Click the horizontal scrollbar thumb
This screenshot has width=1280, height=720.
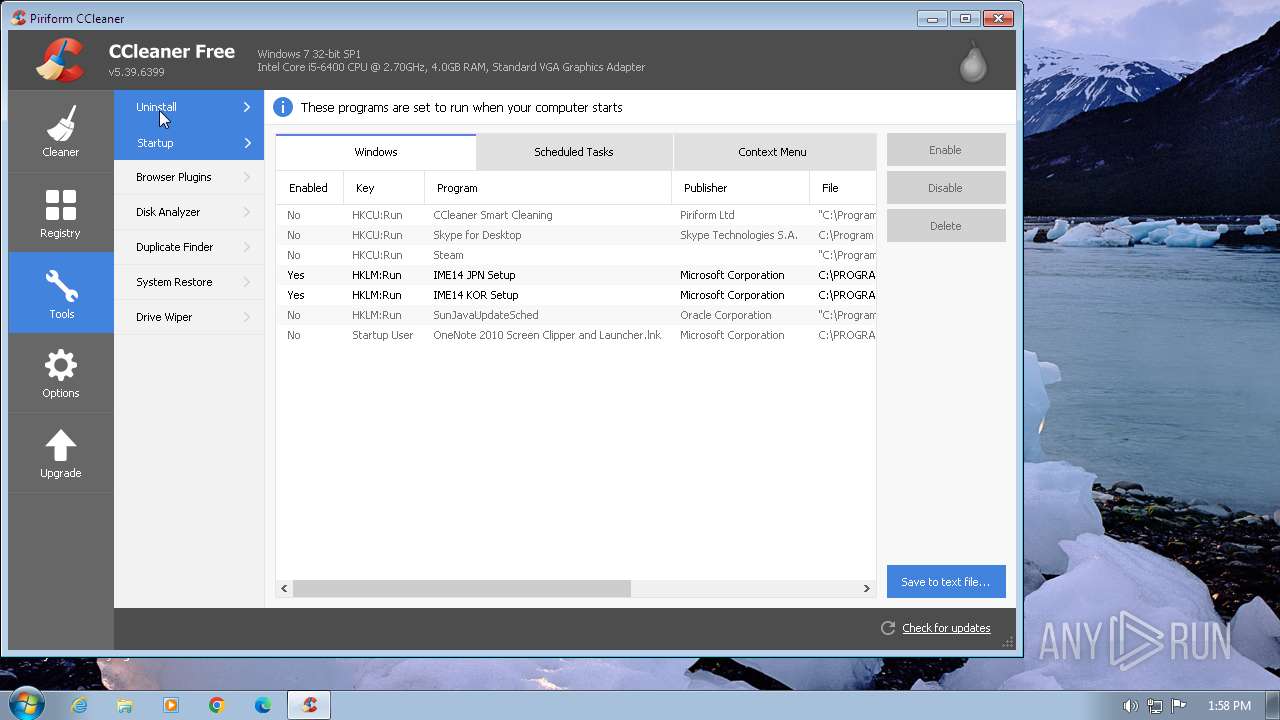click(461, 588)
